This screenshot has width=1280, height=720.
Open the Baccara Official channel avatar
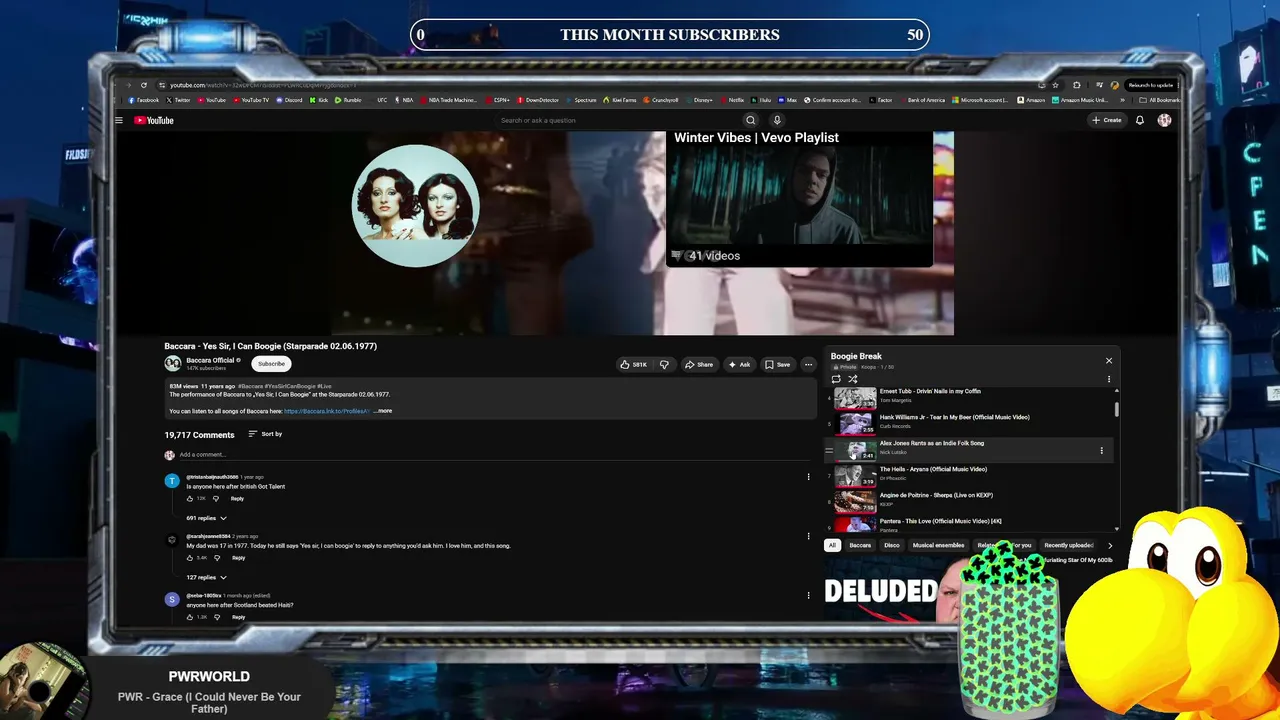pyautogui.click(x=173, y=363)
